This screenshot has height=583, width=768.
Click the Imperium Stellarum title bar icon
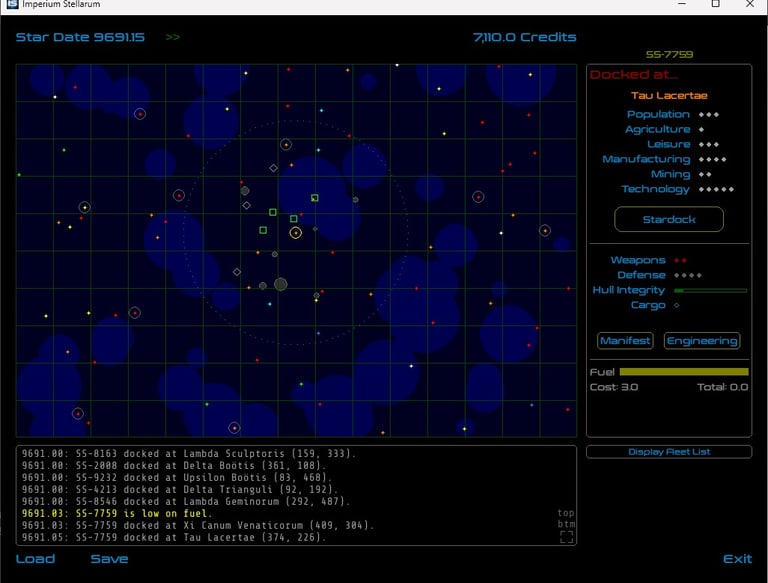[x=12, y=4]
